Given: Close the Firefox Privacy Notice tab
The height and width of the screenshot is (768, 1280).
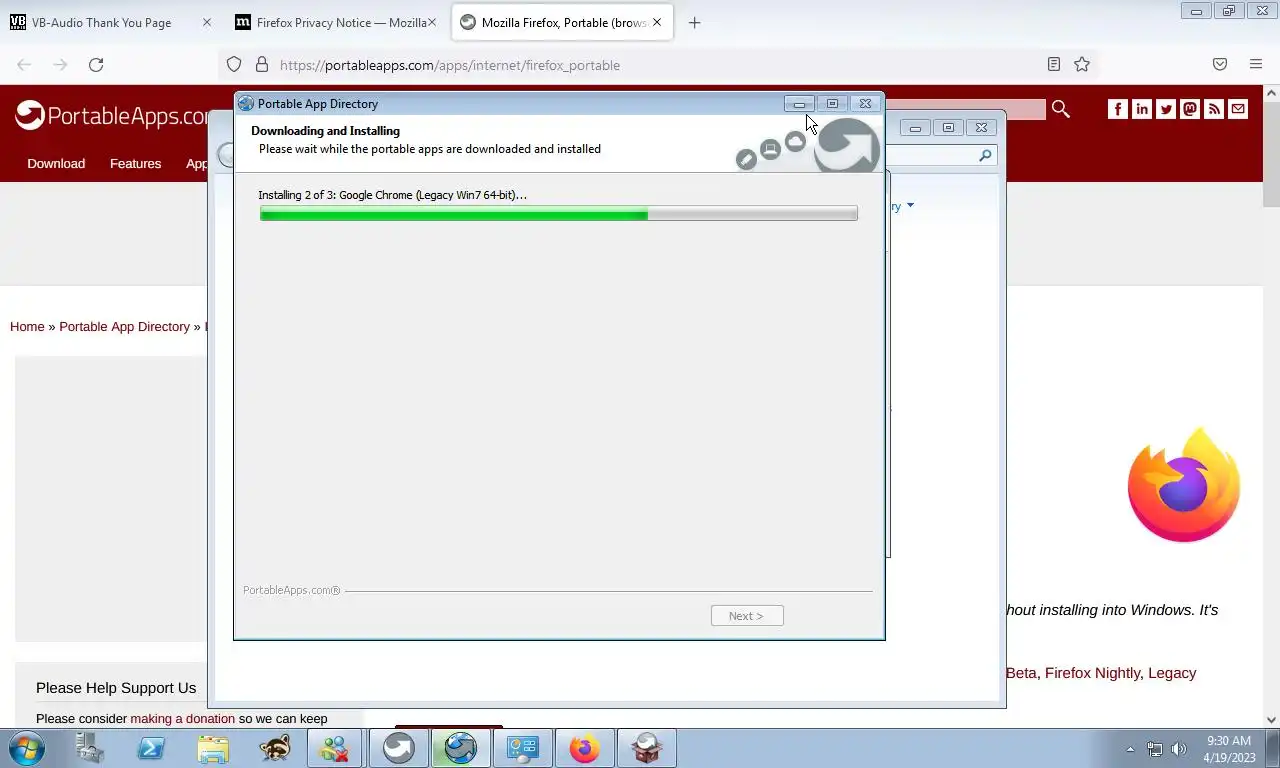Looking at the screenshot, I should pos(432,22).
